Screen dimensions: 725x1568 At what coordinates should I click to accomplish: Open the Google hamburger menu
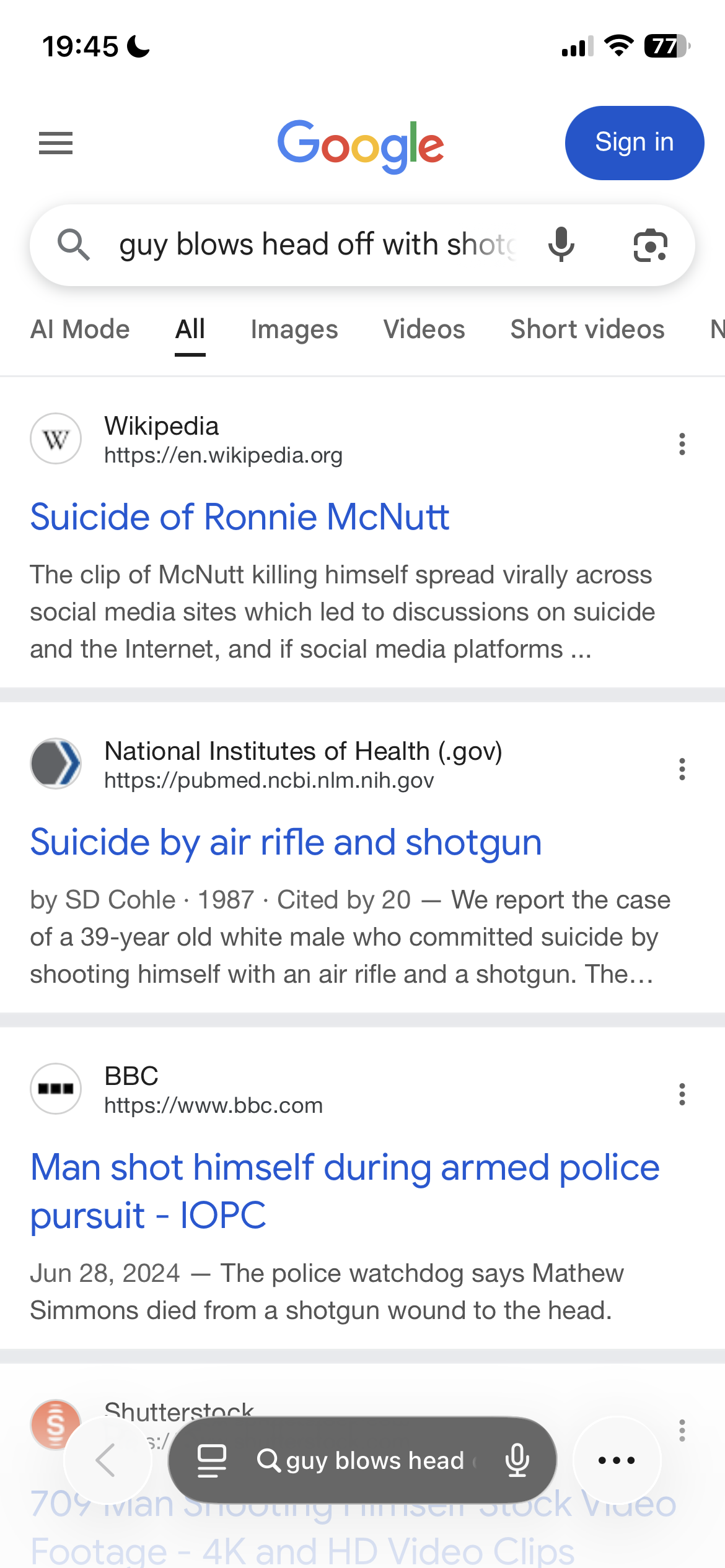pos(56,143)
